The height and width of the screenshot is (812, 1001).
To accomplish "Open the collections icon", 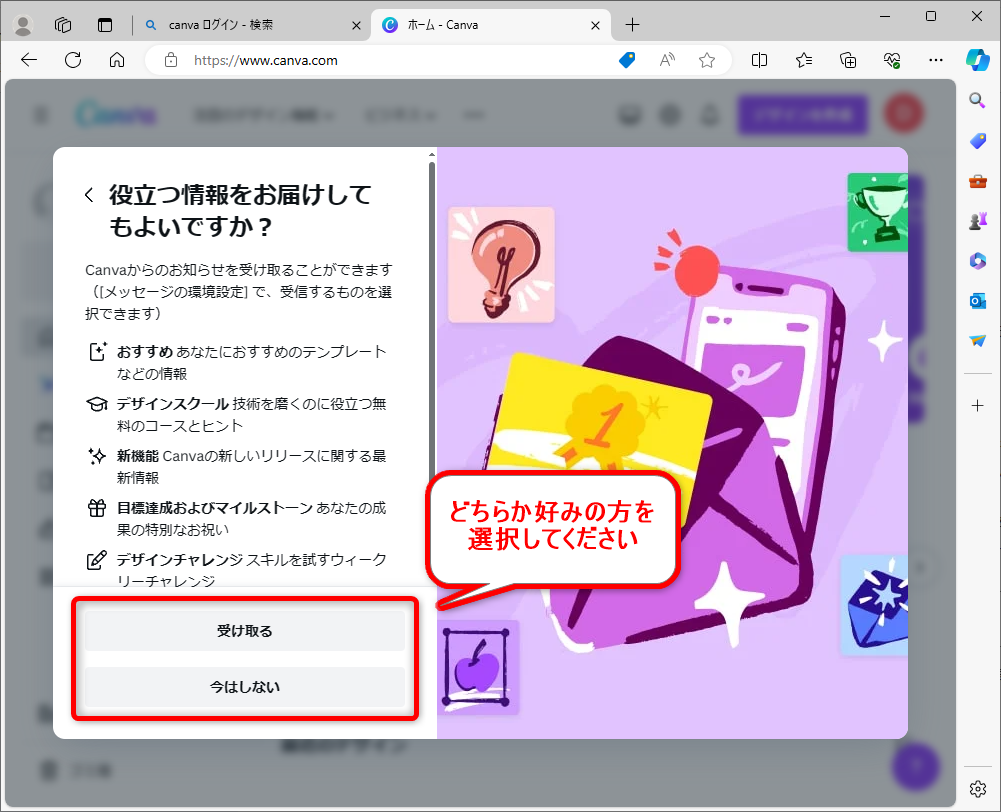I will pos(848,60).
